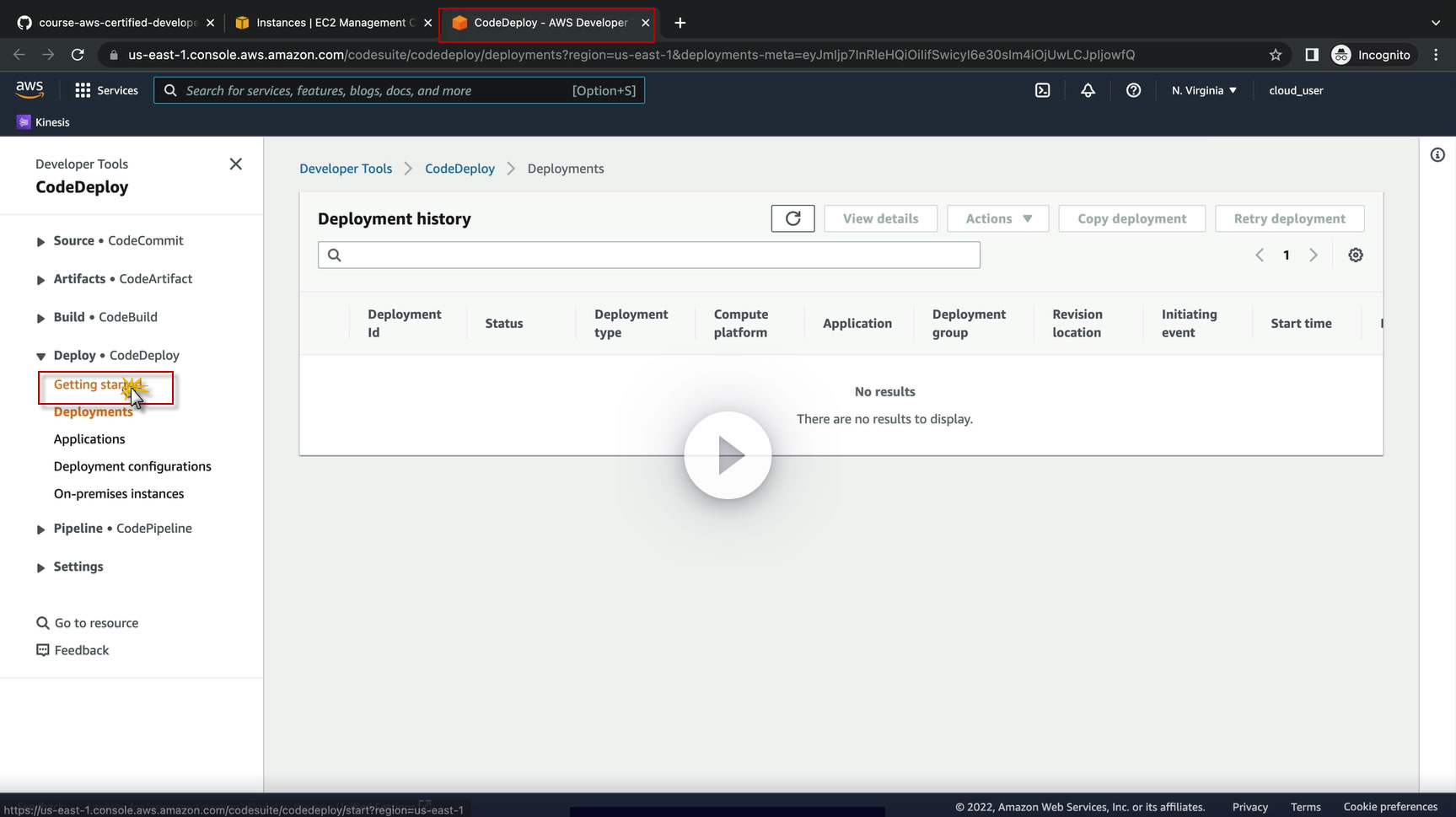Open AWS CloudShell icon
Image resolution: width=1456 pixels, height=817 pixels.
1043,90
